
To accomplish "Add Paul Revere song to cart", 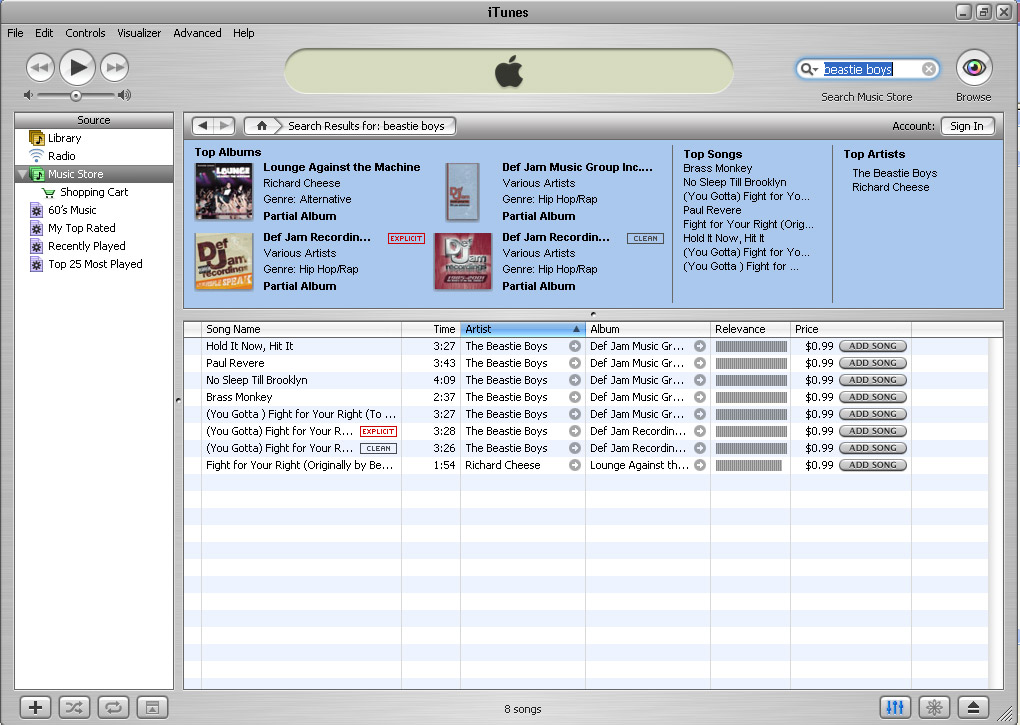I will 873,363.
